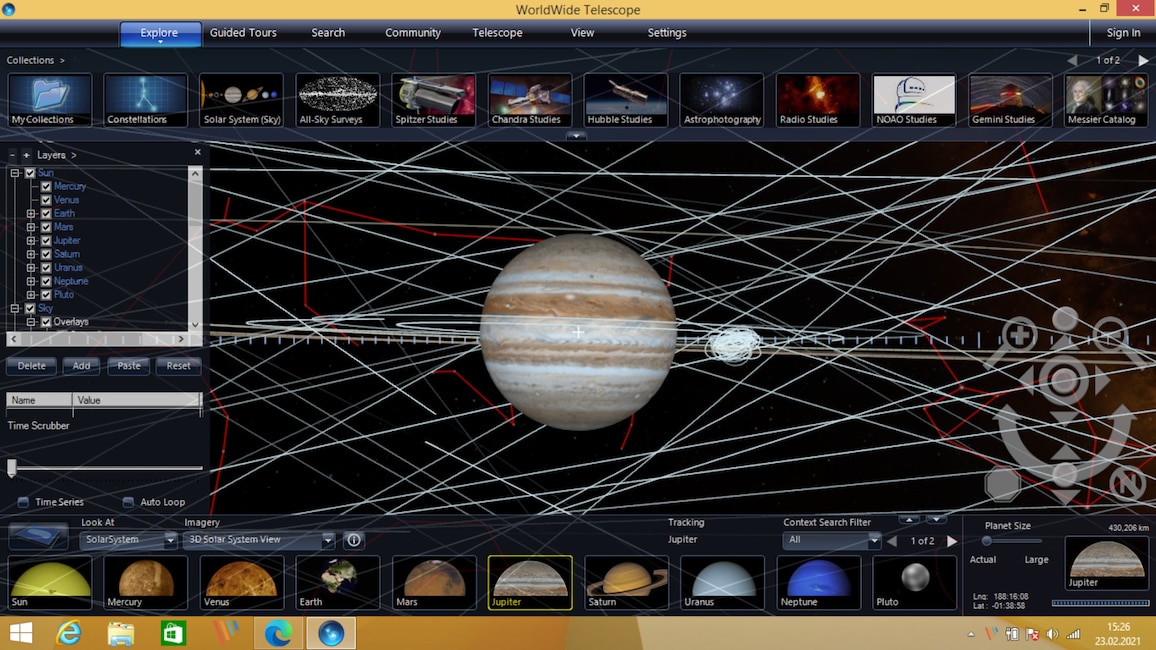
Task: Select Mars planet thumbnail
Action: tap(434, 583)
